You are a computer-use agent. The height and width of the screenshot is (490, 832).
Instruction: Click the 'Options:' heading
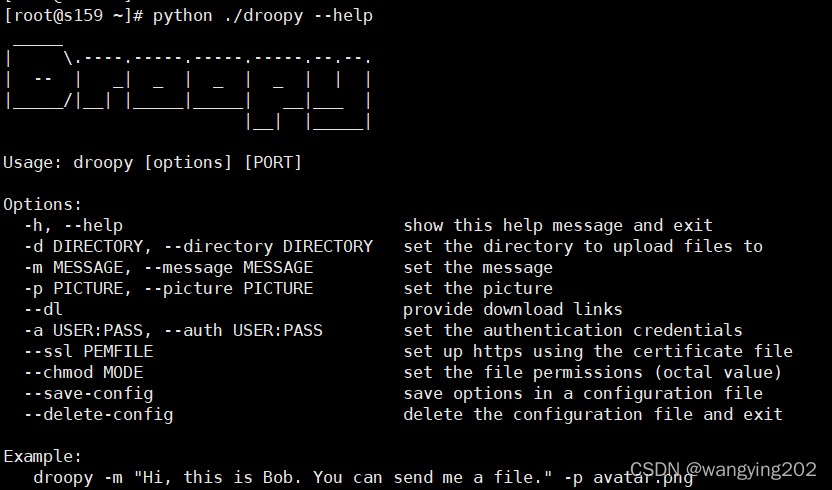(x=42, y=205)
